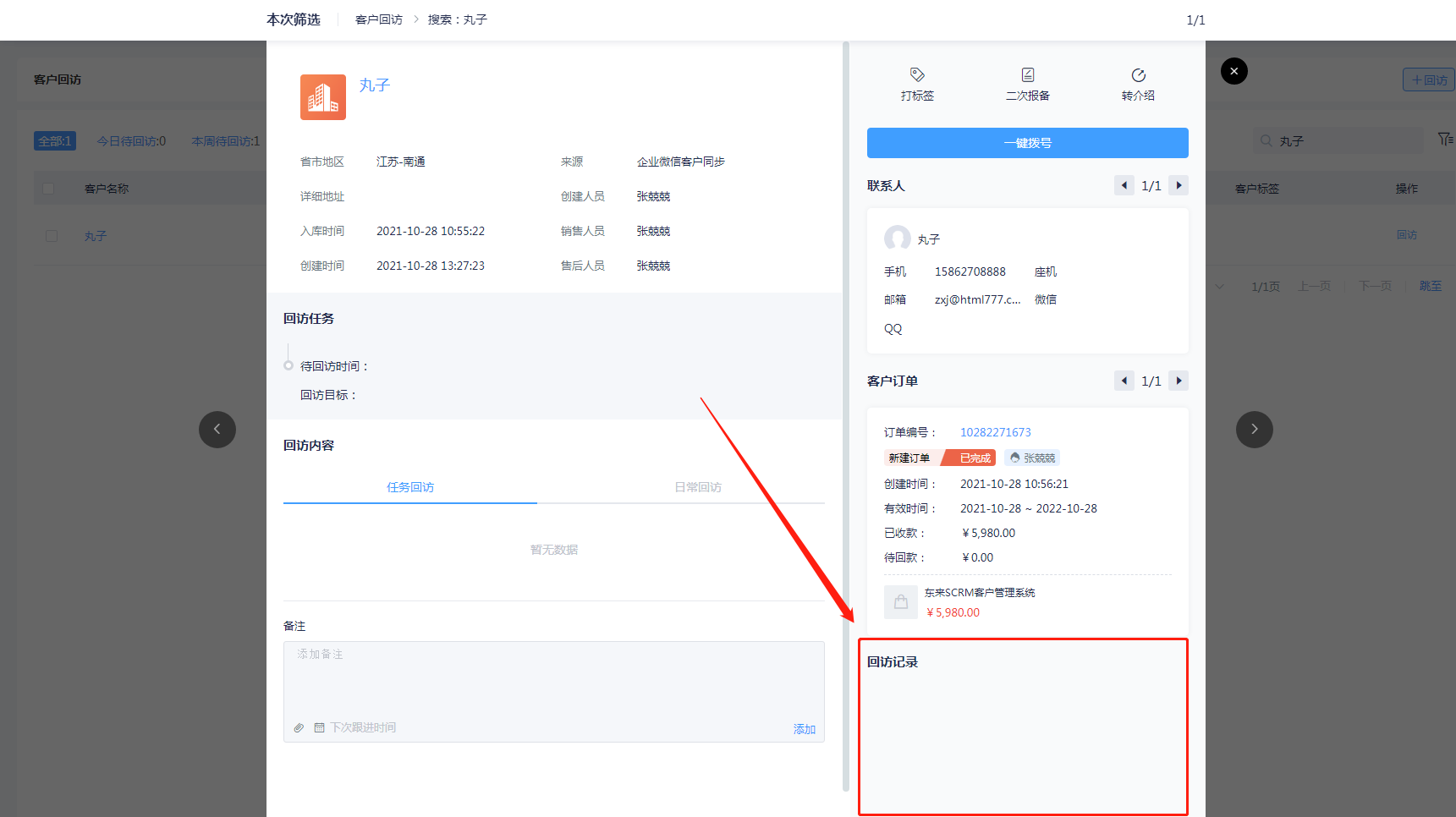Switch to the 日常回访 tab
Screen dimensions: 1456x817
698,487
